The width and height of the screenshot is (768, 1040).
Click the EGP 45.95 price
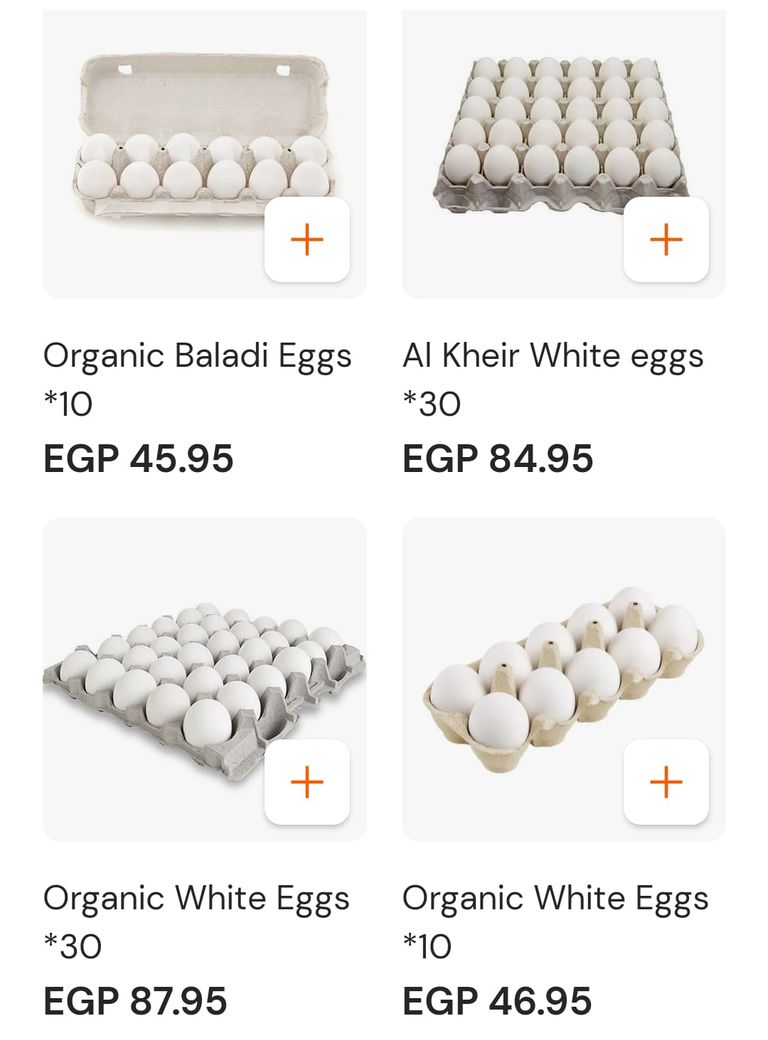click(x=138, y=459)
